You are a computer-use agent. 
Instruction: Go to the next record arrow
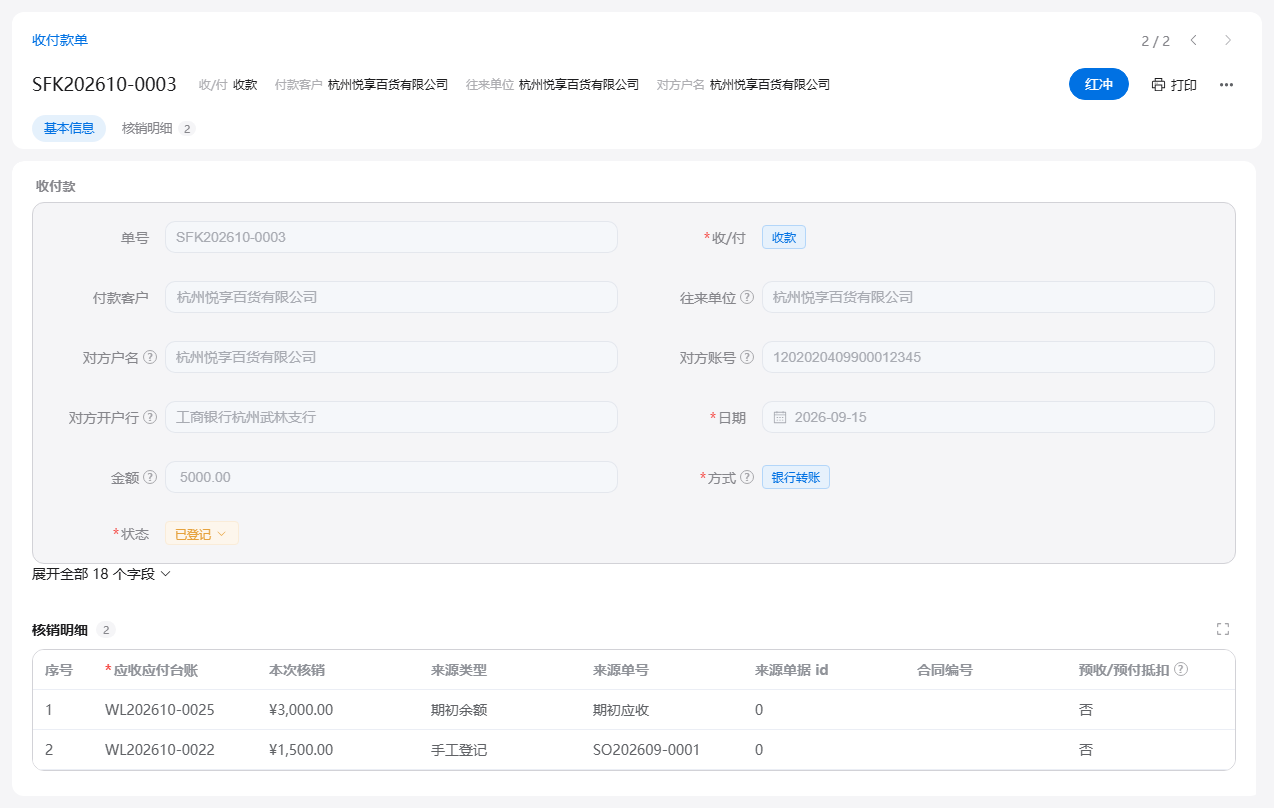pyautogui.click(x=1228, y=40)
